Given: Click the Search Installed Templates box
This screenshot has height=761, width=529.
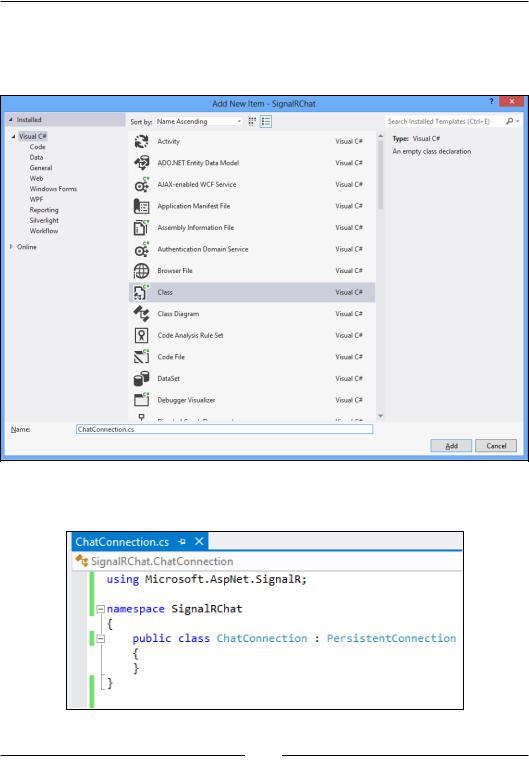Looking at the screenshot, I should pyautogui.click(x=444, y=121).
